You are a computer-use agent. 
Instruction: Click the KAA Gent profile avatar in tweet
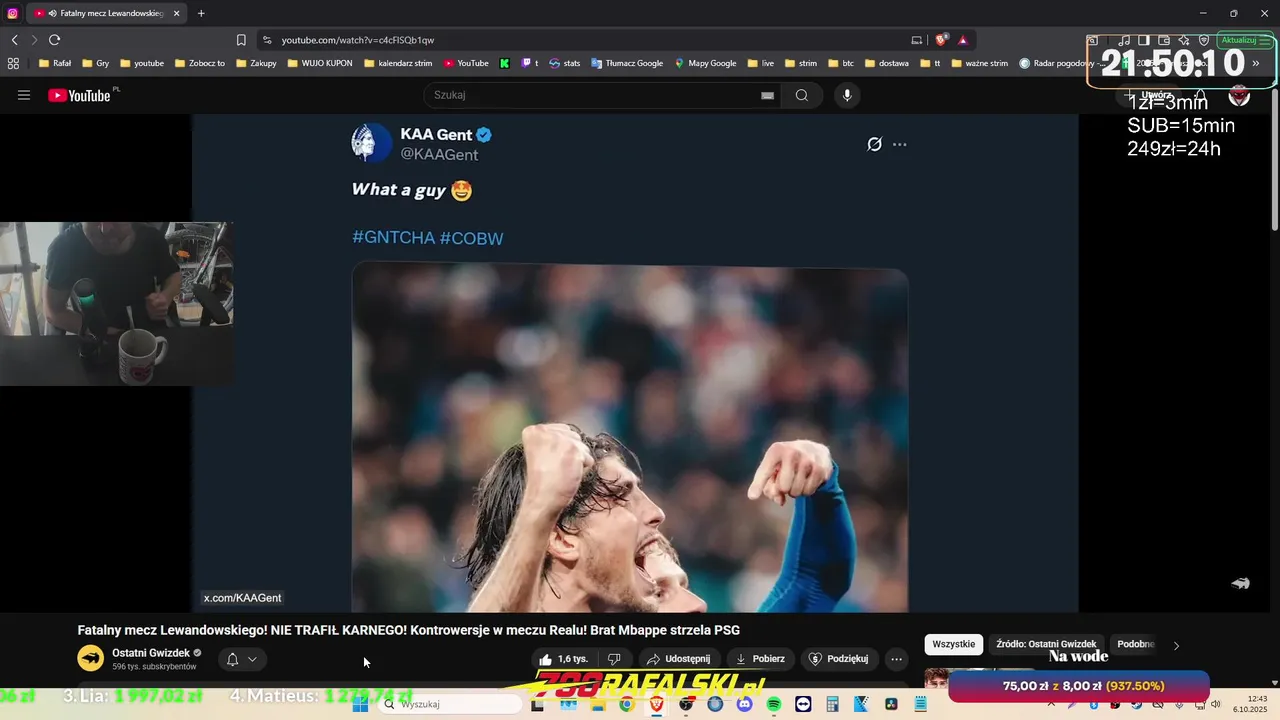(x=370, y=143)
